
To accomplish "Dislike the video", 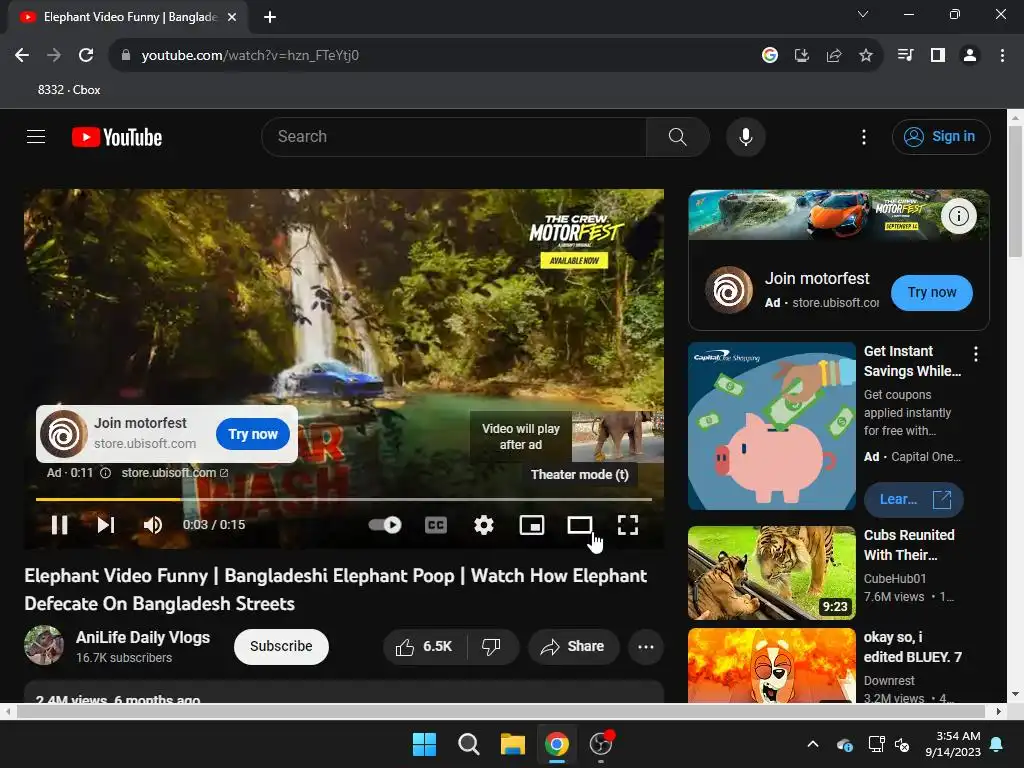I will tap(492, 647).
